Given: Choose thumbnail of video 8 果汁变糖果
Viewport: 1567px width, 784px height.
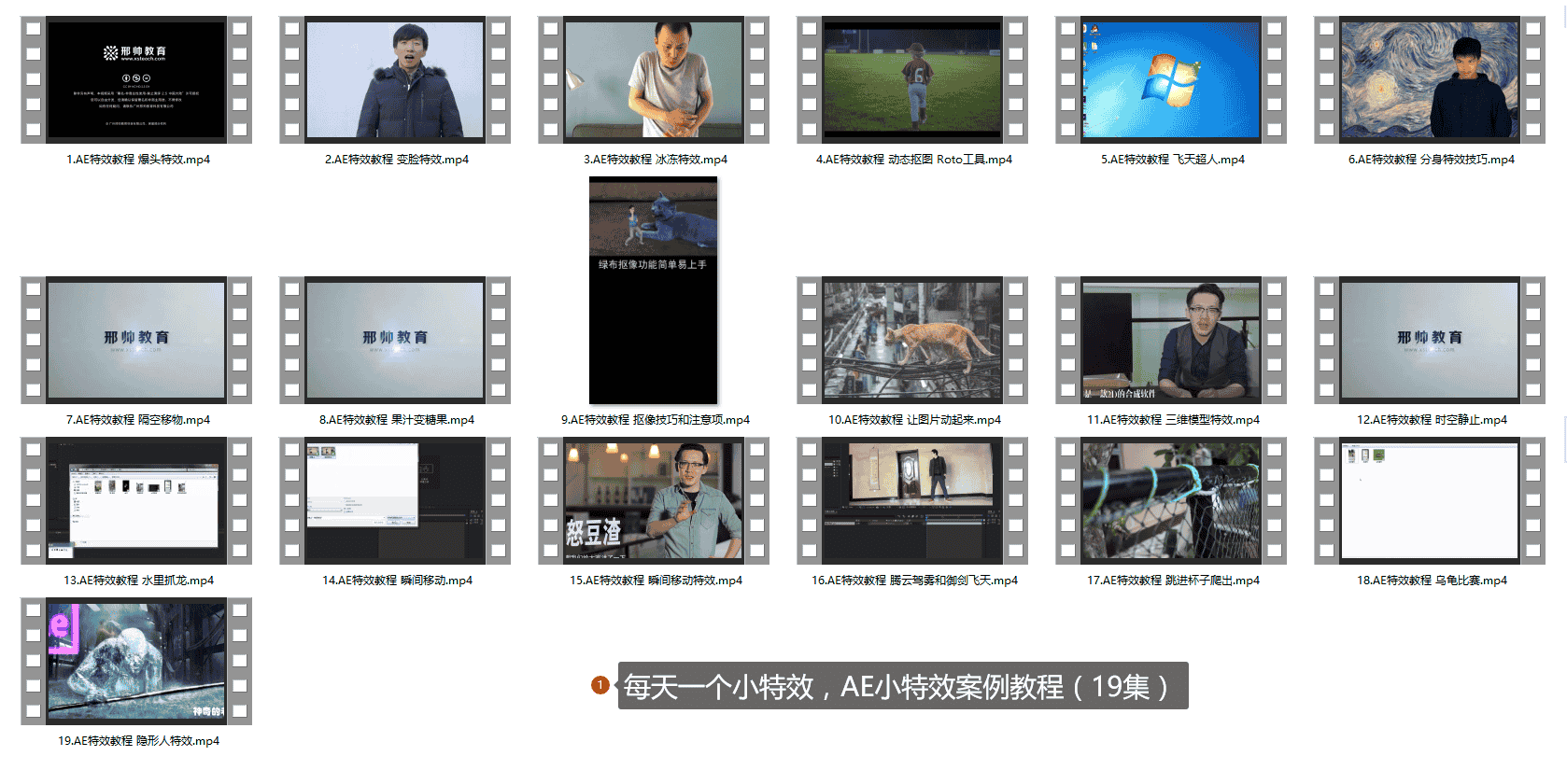Looking at the screenshot, I should point(395,340).
